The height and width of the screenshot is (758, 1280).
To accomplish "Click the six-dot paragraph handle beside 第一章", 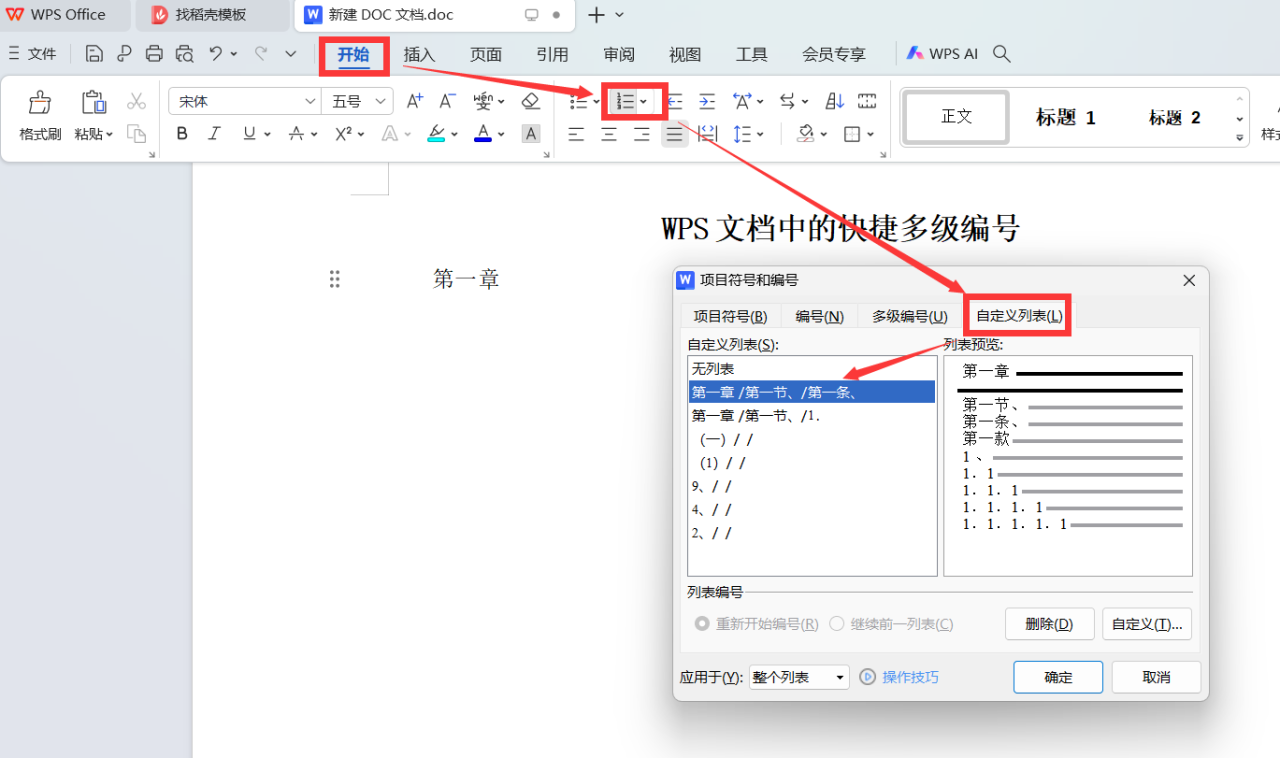I will (335, 279).
